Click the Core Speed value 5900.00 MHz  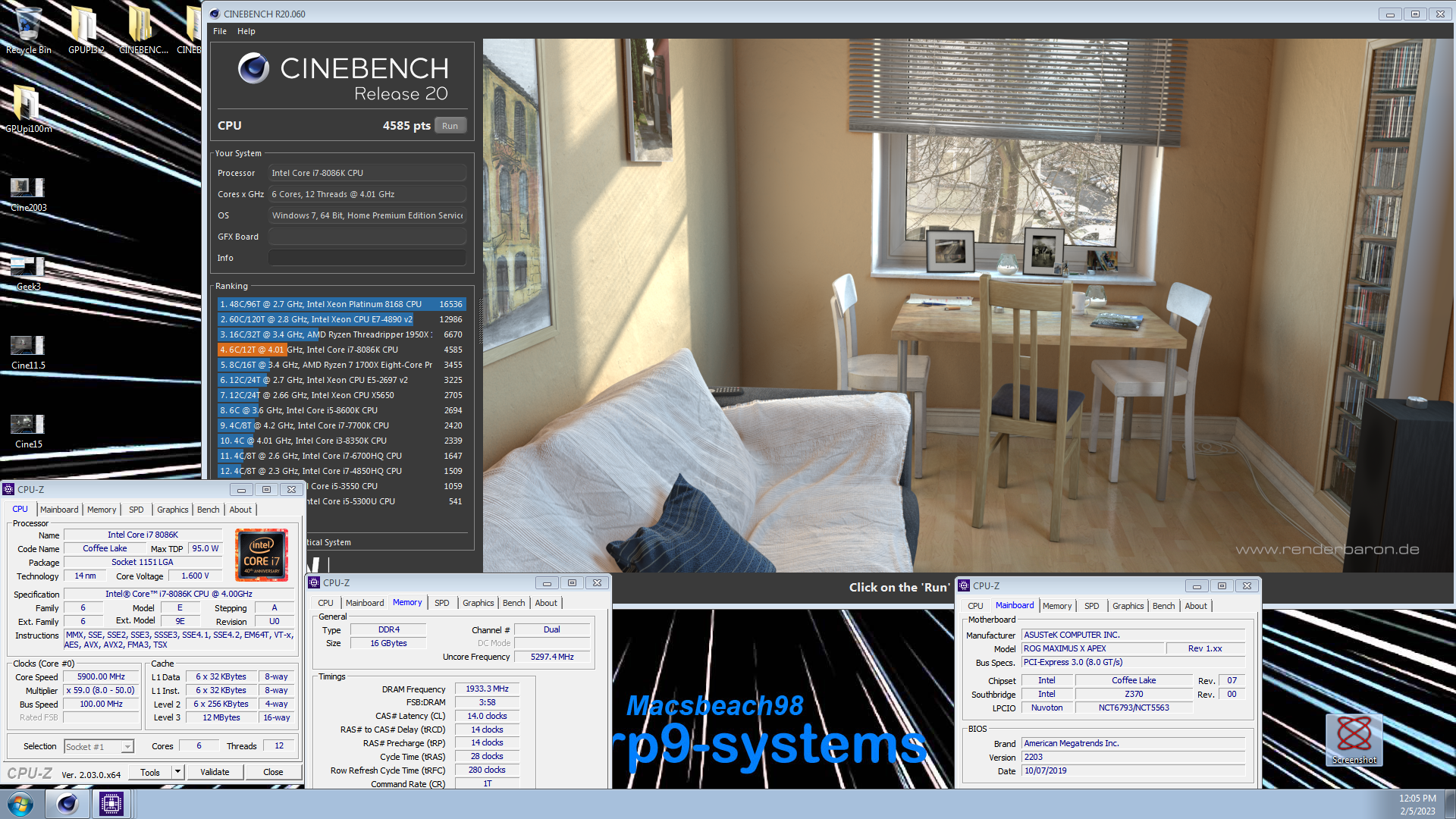(101, 676)
